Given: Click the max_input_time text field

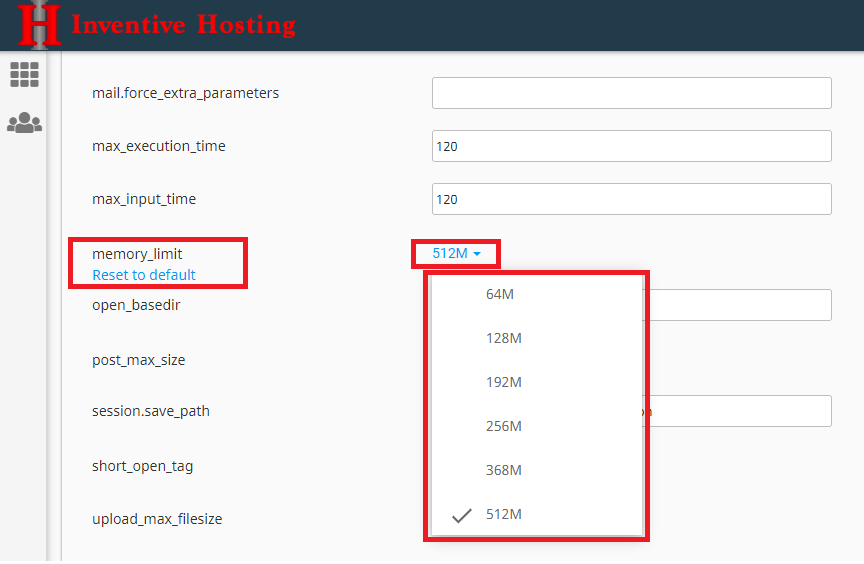Looking at the screenshot, I should click(x=631, y=199).
